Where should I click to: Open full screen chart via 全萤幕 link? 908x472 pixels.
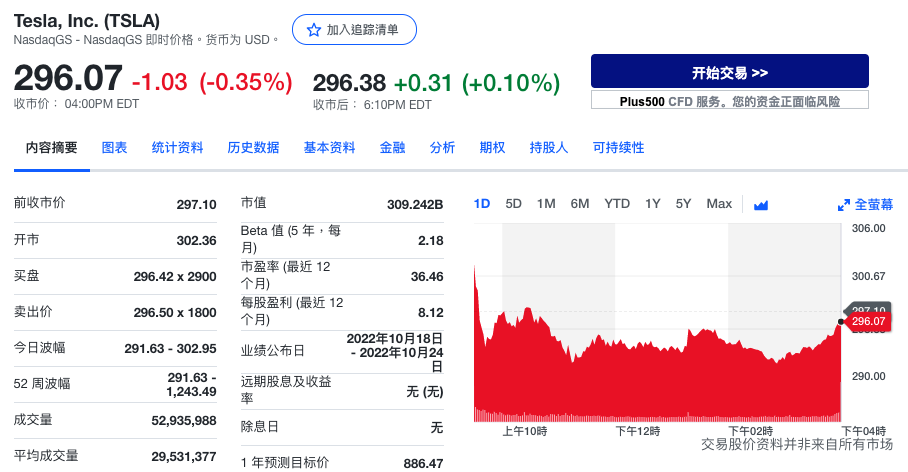(874, 204)
